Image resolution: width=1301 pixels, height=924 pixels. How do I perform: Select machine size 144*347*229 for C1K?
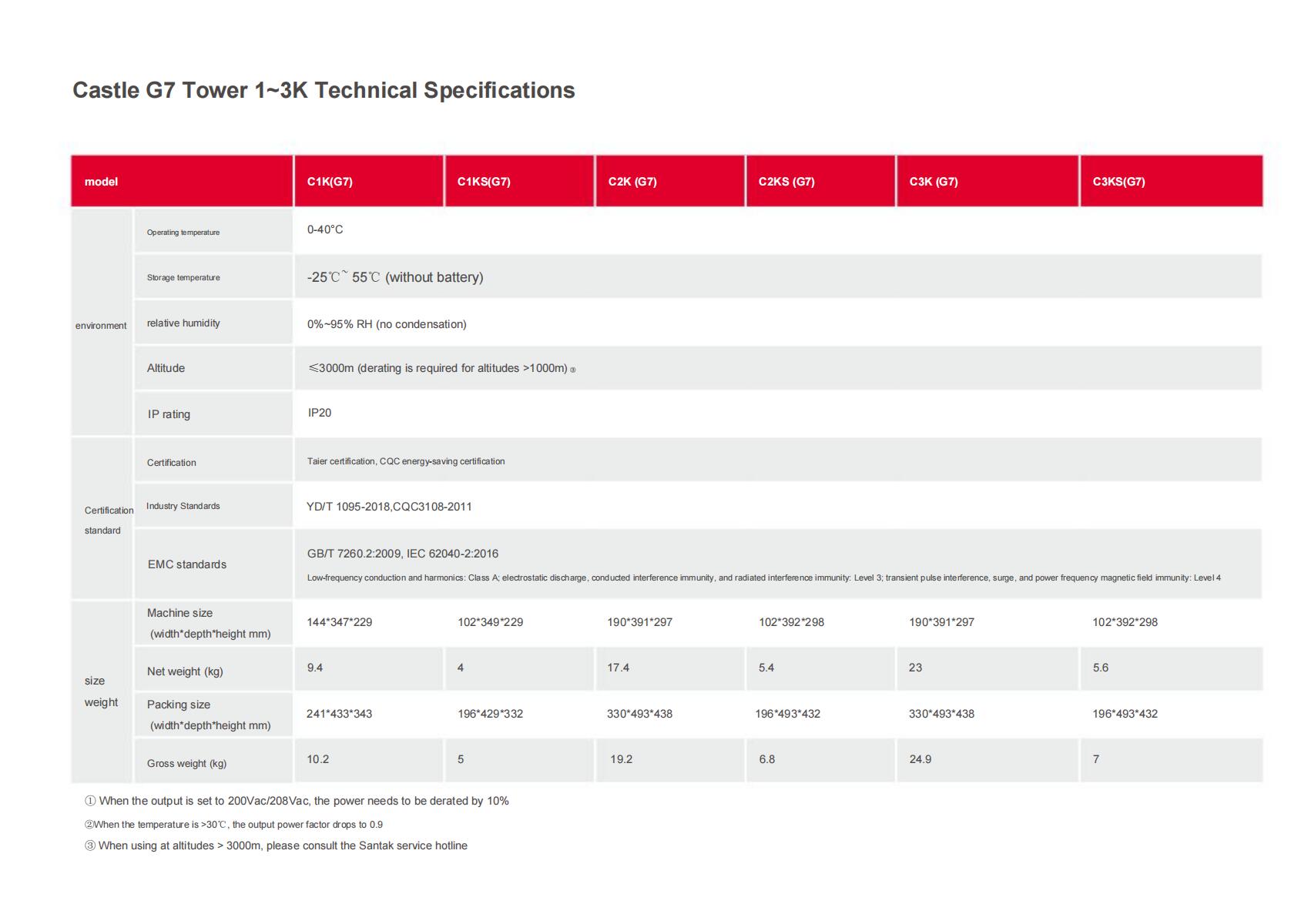click(340, 622)
